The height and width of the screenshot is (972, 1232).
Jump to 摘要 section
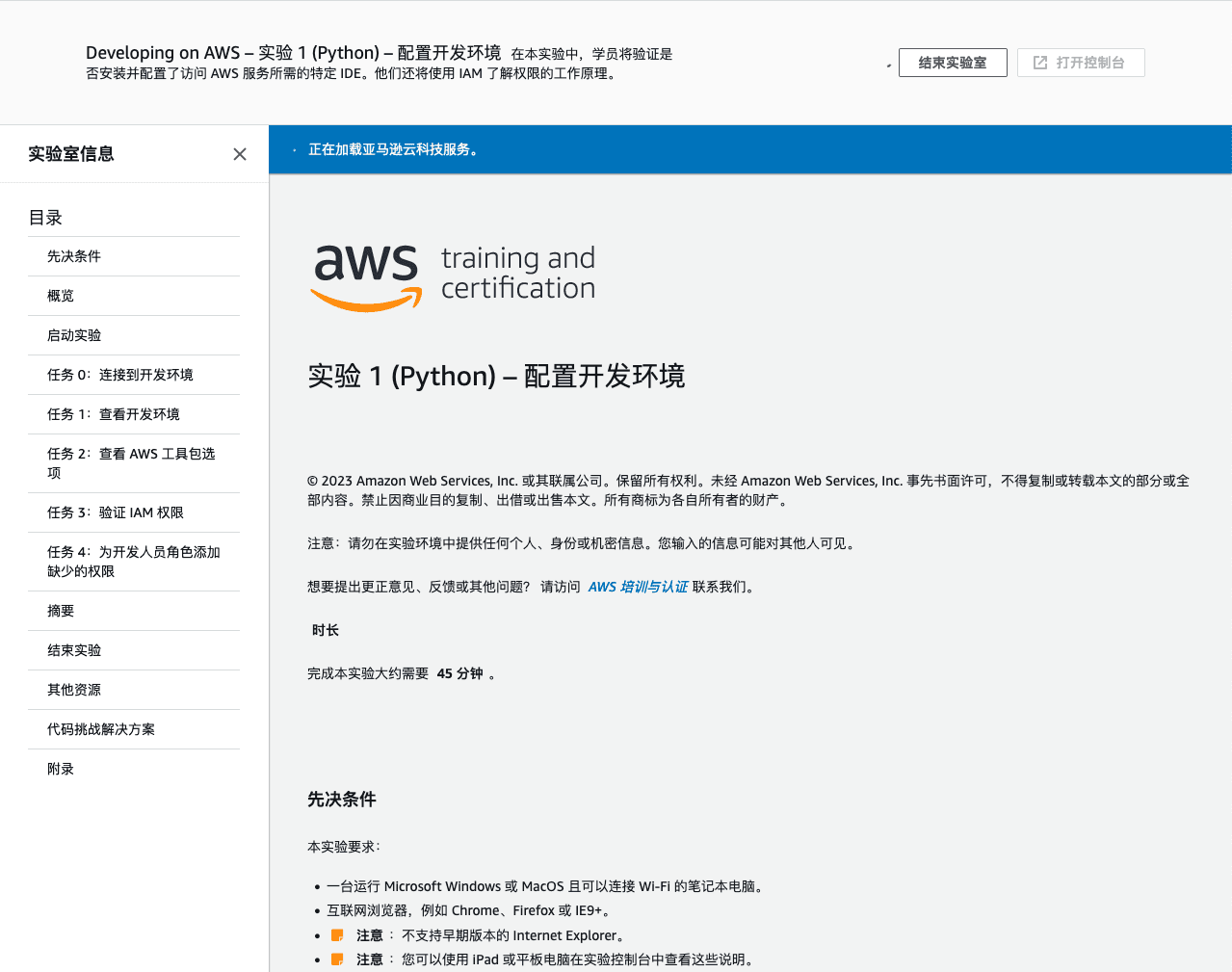61,611
